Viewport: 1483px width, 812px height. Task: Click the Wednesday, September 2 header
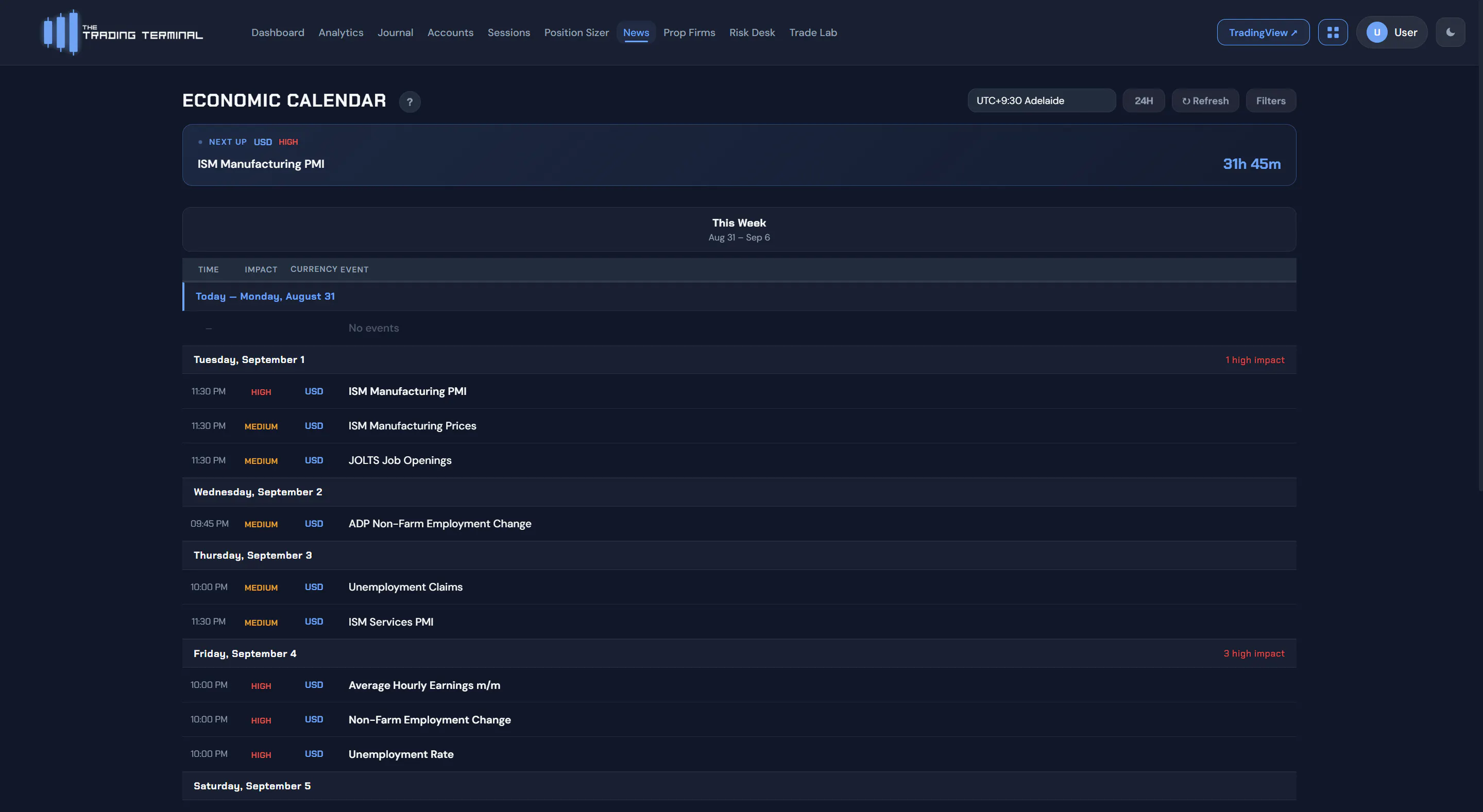coord(739,492)
